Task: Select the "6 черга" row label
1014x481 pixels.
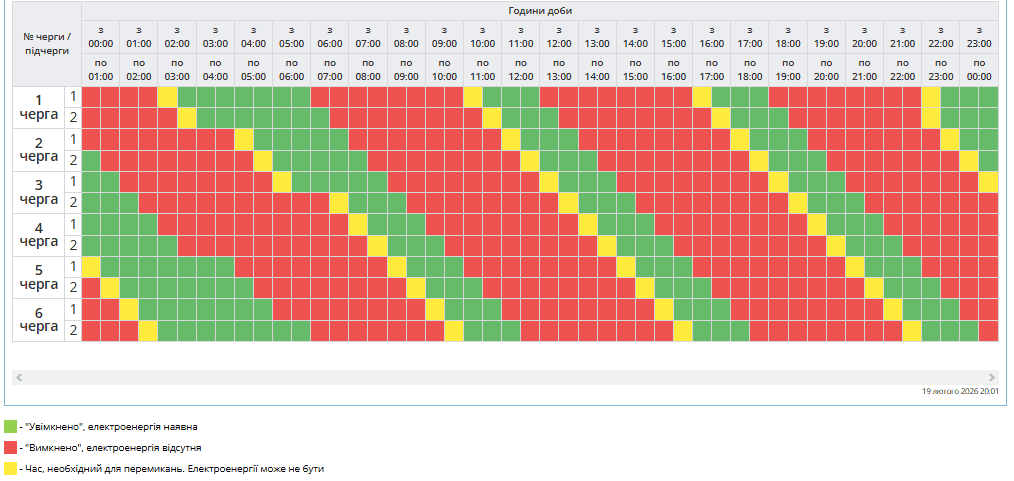Action: 39,320
